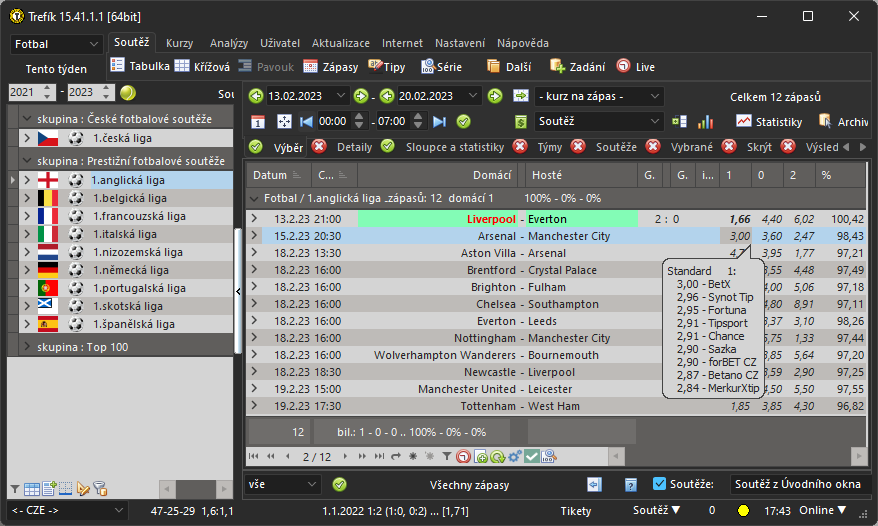The image size is (878, 526).
Task: Click the Všechny zápasy button
Action: tap(469, 485)
